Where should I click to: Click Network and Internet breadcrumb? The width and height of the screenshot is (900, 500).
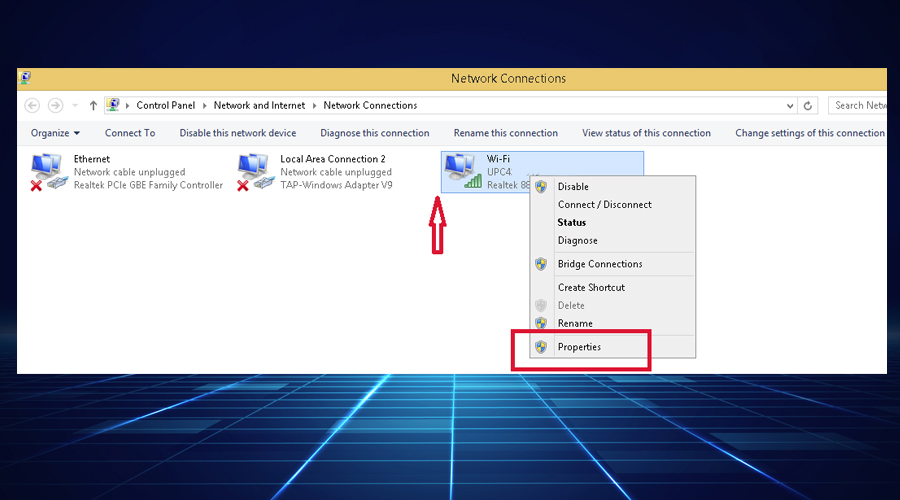coord(258,105)
